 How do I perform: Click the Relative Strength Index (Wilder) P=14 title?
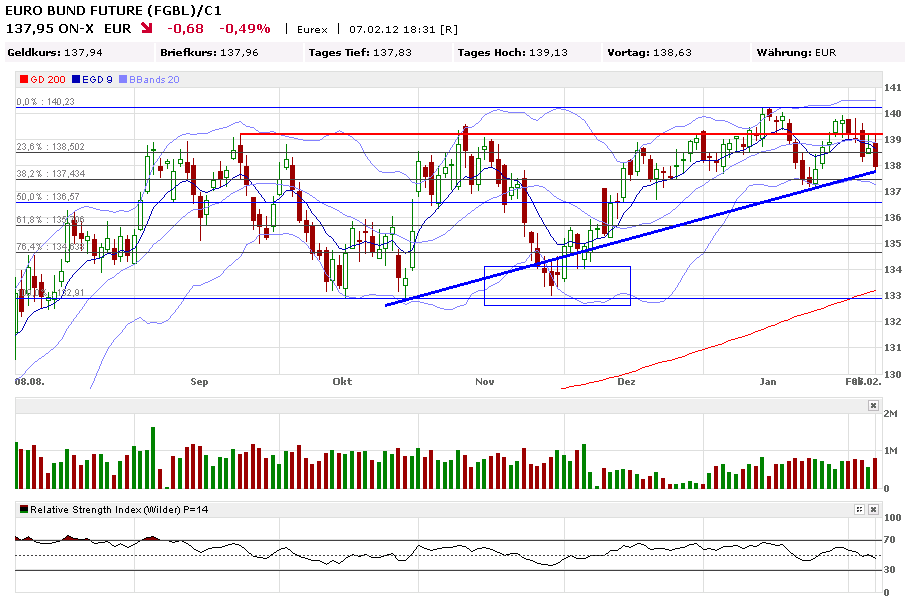coord(119,510)
